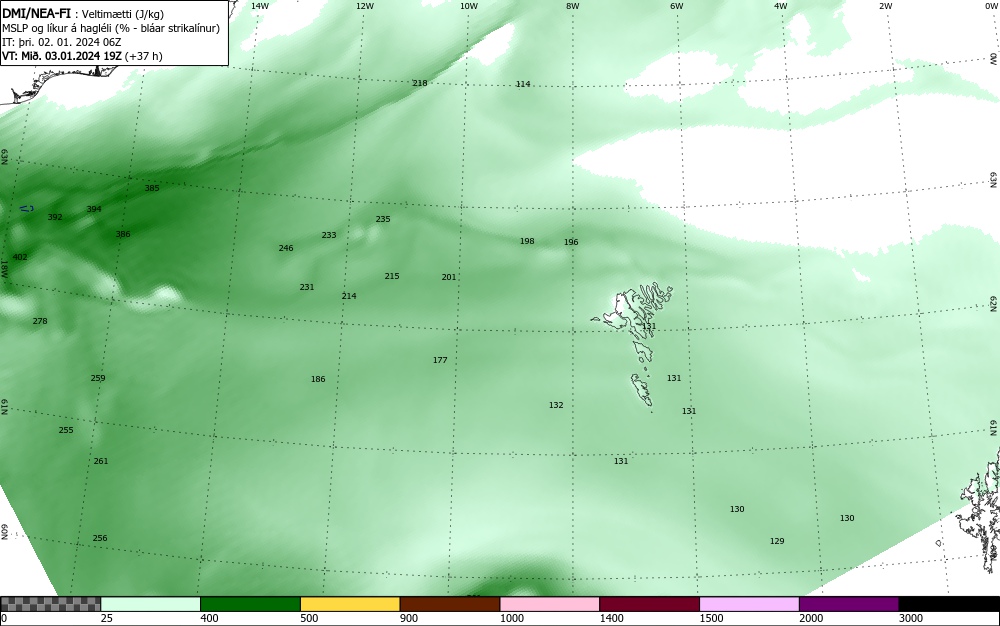This screenshot has width=1000, height=626.
Task: Click the map value "394"
Action: coord(94,209)
